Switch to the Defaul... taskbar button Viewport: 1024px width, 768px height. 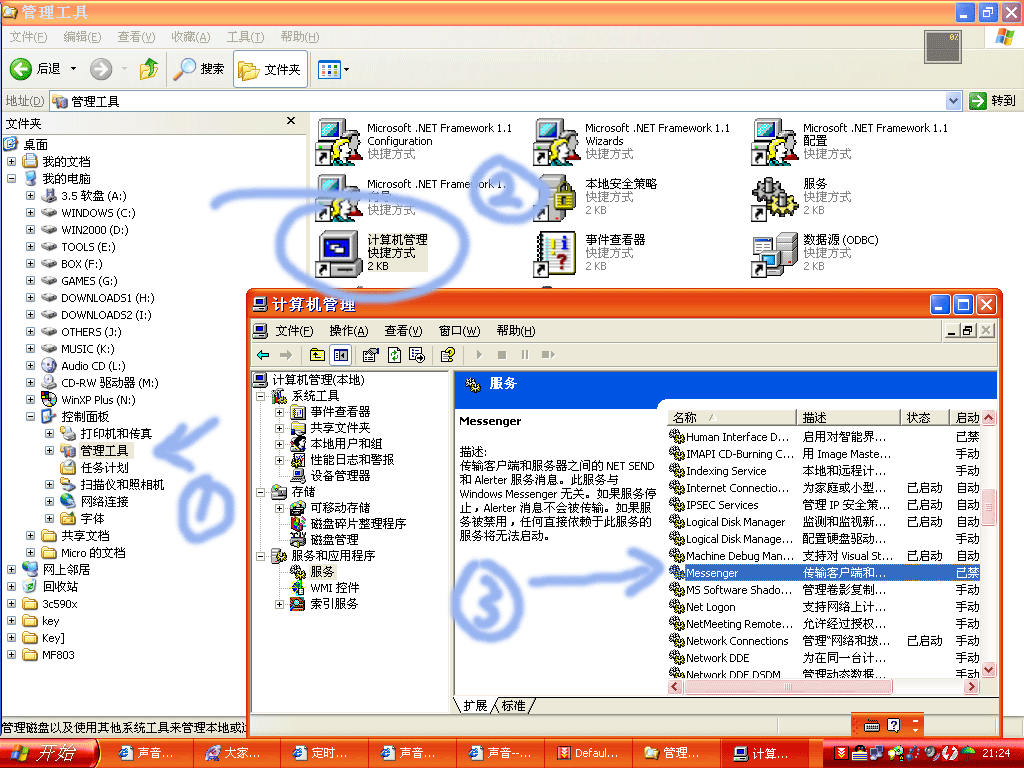[590, 753]
